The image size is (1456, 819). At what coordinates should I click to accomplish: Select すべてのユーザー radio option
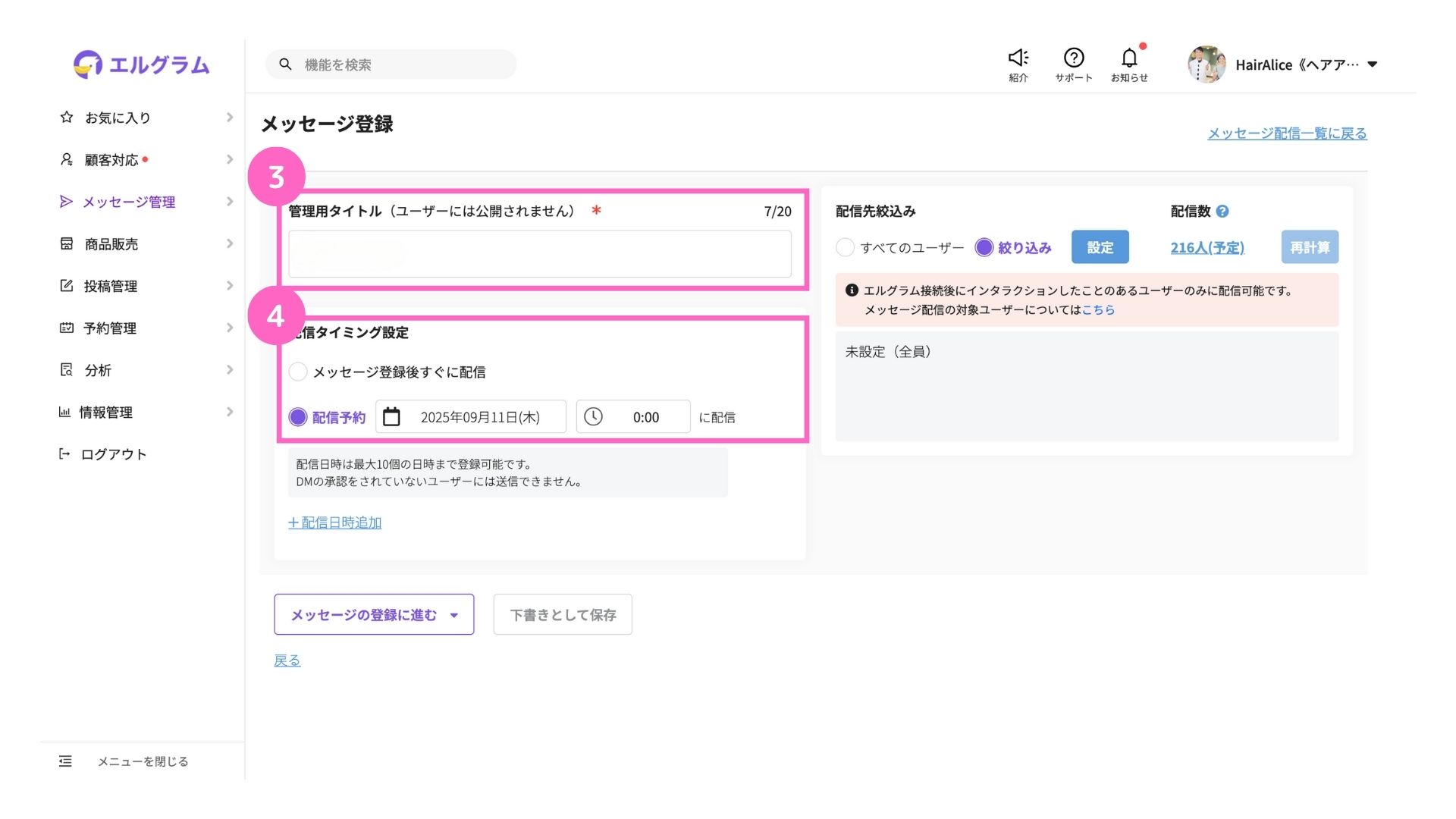pos(845,247)
